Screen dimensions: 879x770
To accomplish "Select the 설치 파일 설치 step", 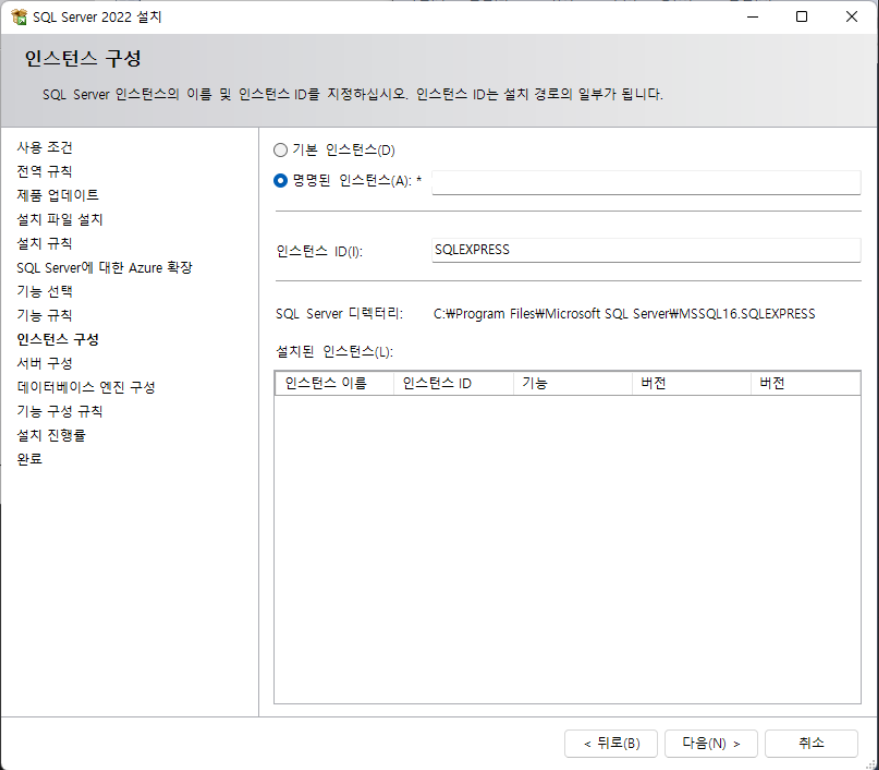I will pyautogui.click(x=60, y=219).
